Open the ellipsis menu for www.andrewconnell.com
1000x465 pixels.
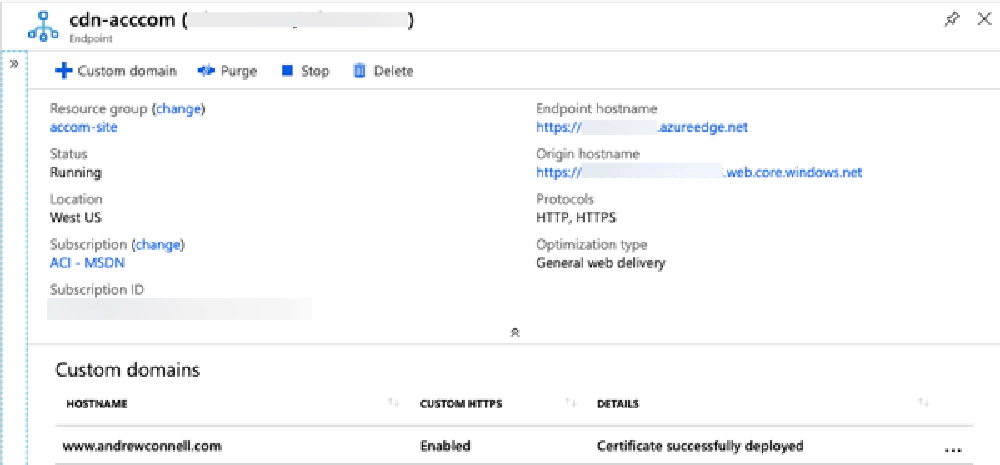952,450
